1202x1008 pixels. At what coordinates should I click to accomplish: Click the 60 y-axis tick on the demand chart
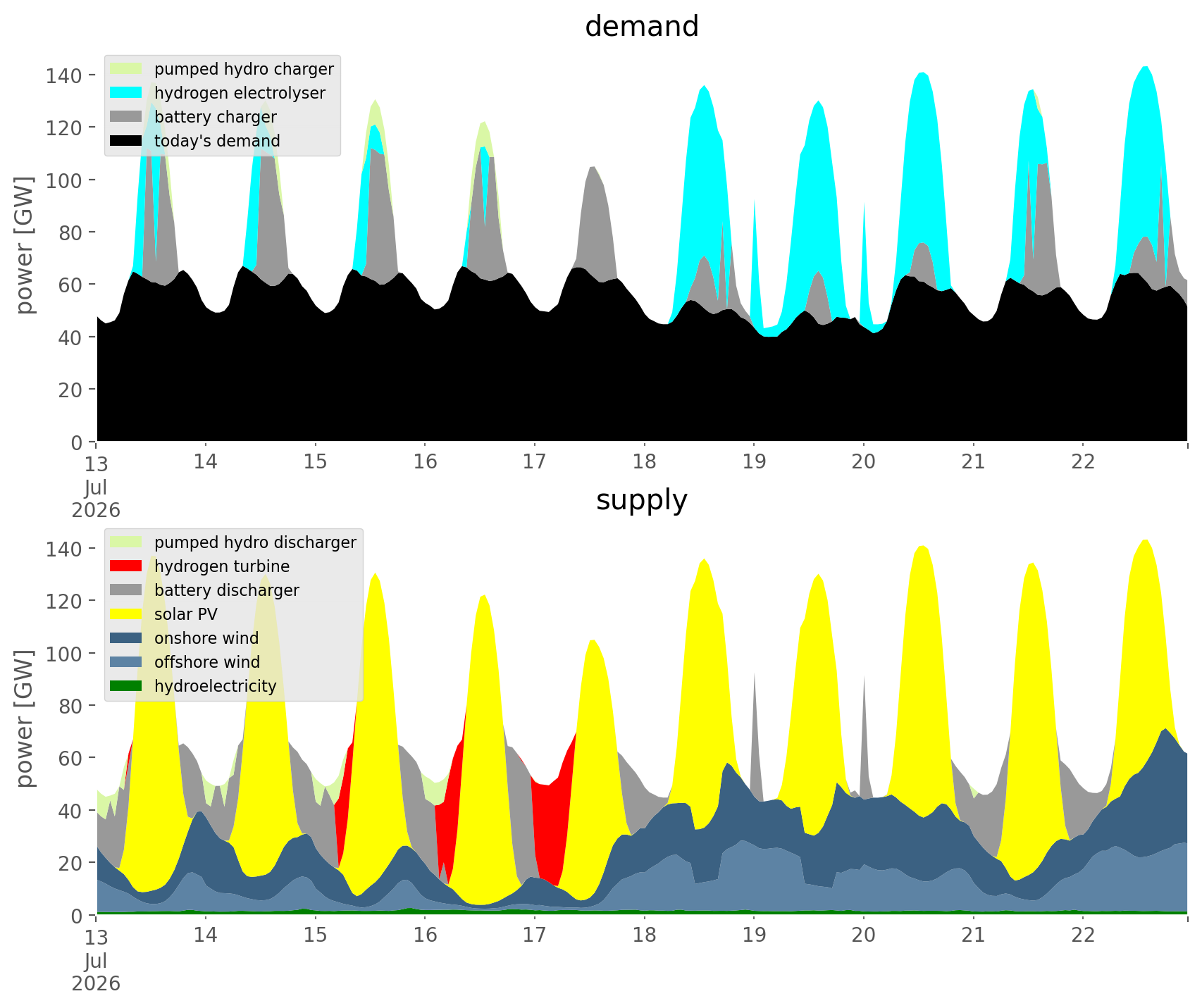(72, 285)
